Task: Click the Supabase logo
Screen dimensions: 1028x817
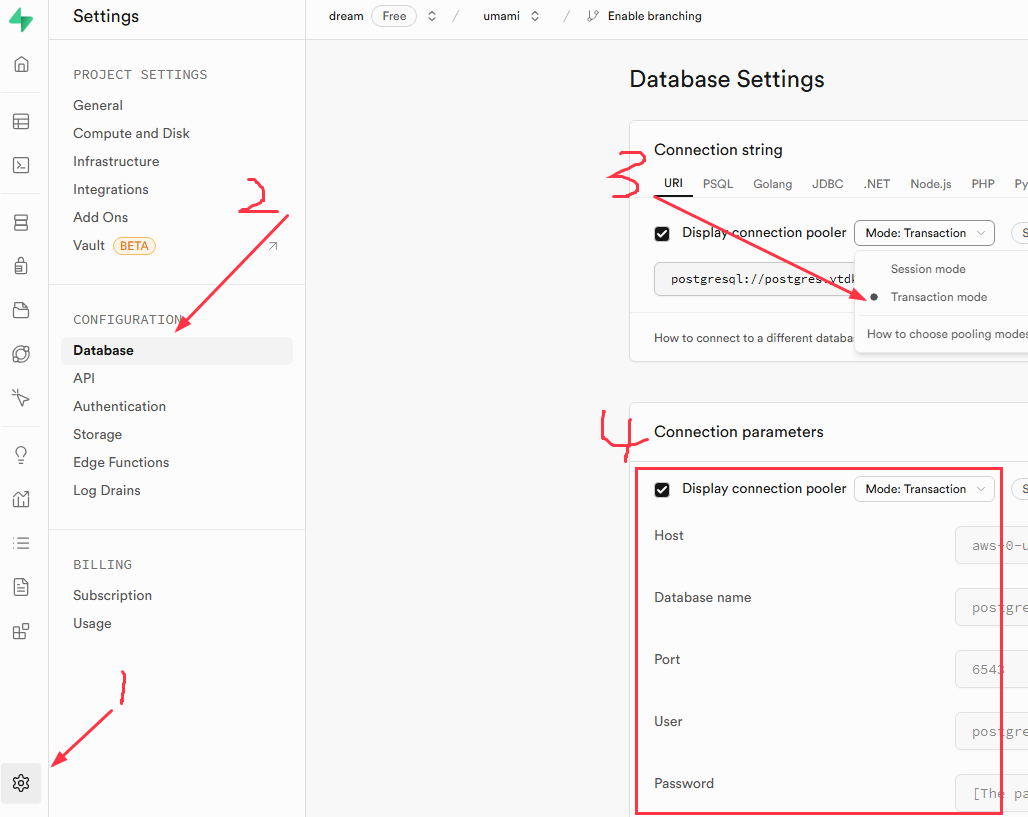Action: coord(21,21)
